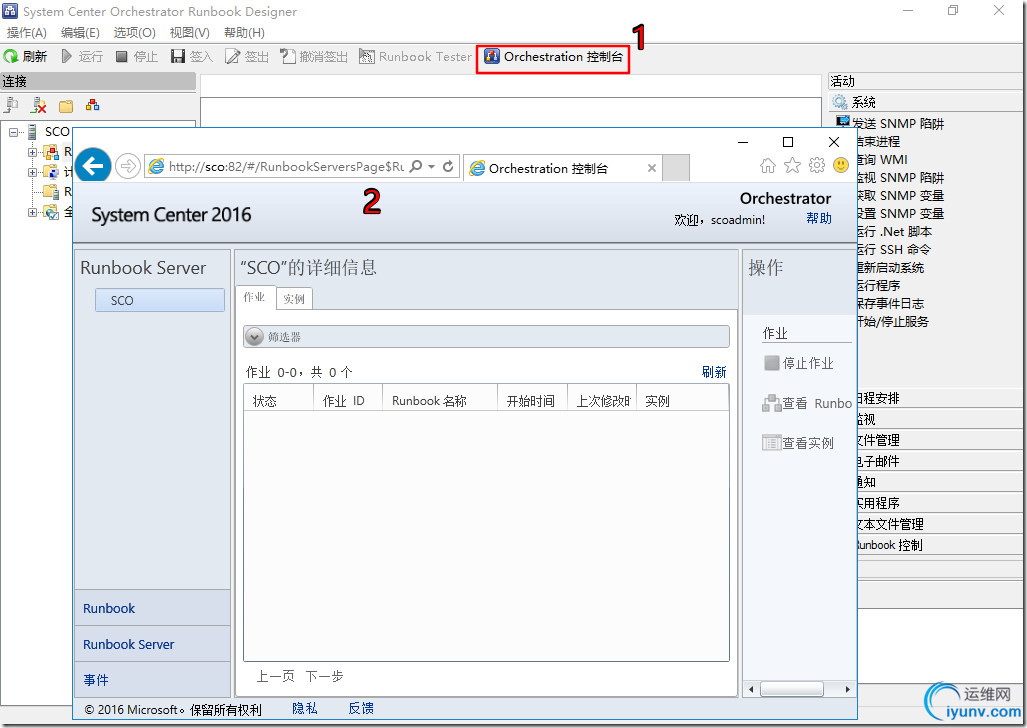1027x728 pixels.
Task: Select SCO under Runbook Server list
Action: click(160, 300)
